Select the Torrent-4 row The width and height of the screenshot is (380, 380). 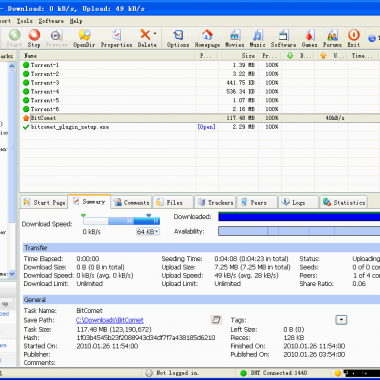point(199,91)
